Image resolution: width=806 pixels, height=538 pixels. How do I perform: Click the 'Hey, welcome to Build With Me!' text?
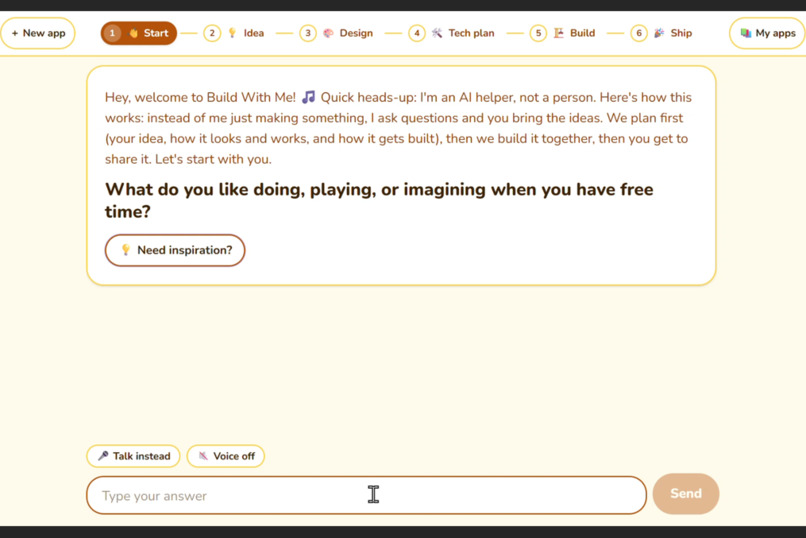tap(200, 98)
